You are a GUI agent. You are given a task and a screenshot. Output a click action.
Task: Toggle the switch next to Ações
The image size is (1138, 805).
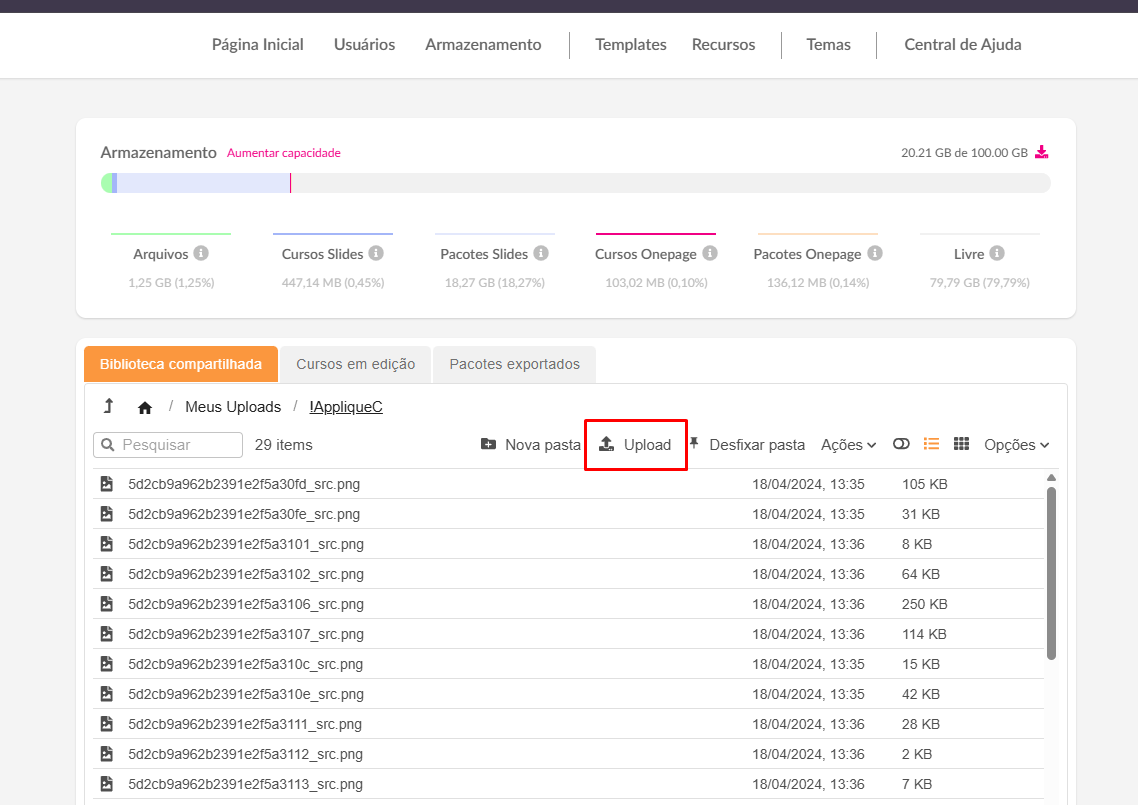click(901, 444)
